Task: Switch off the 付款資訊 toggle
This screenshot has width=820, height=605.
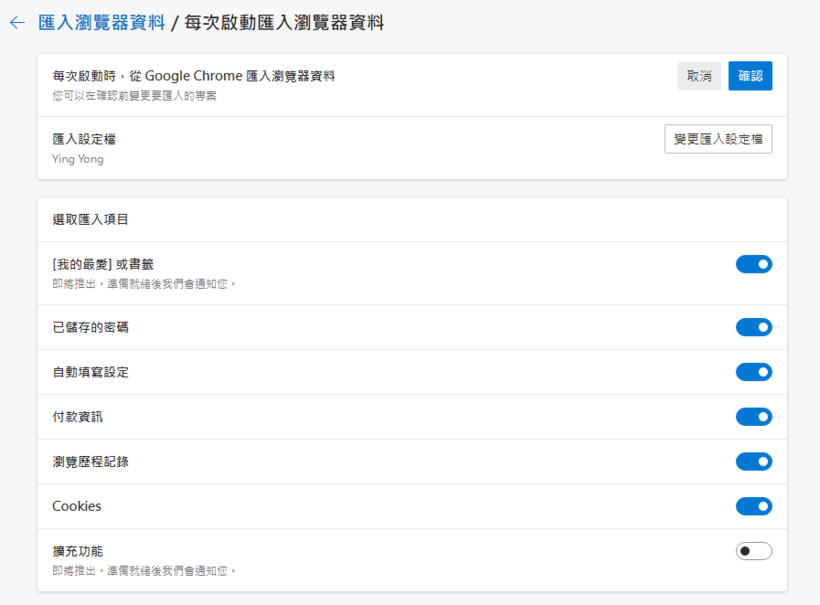Action: coord(754,417)
